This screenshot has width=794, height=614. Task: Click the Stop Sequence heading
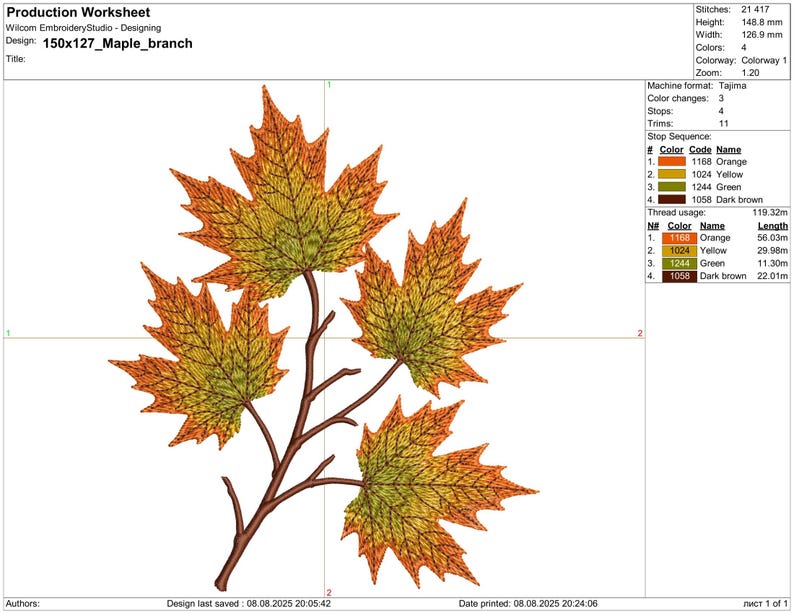click(679, 136)
